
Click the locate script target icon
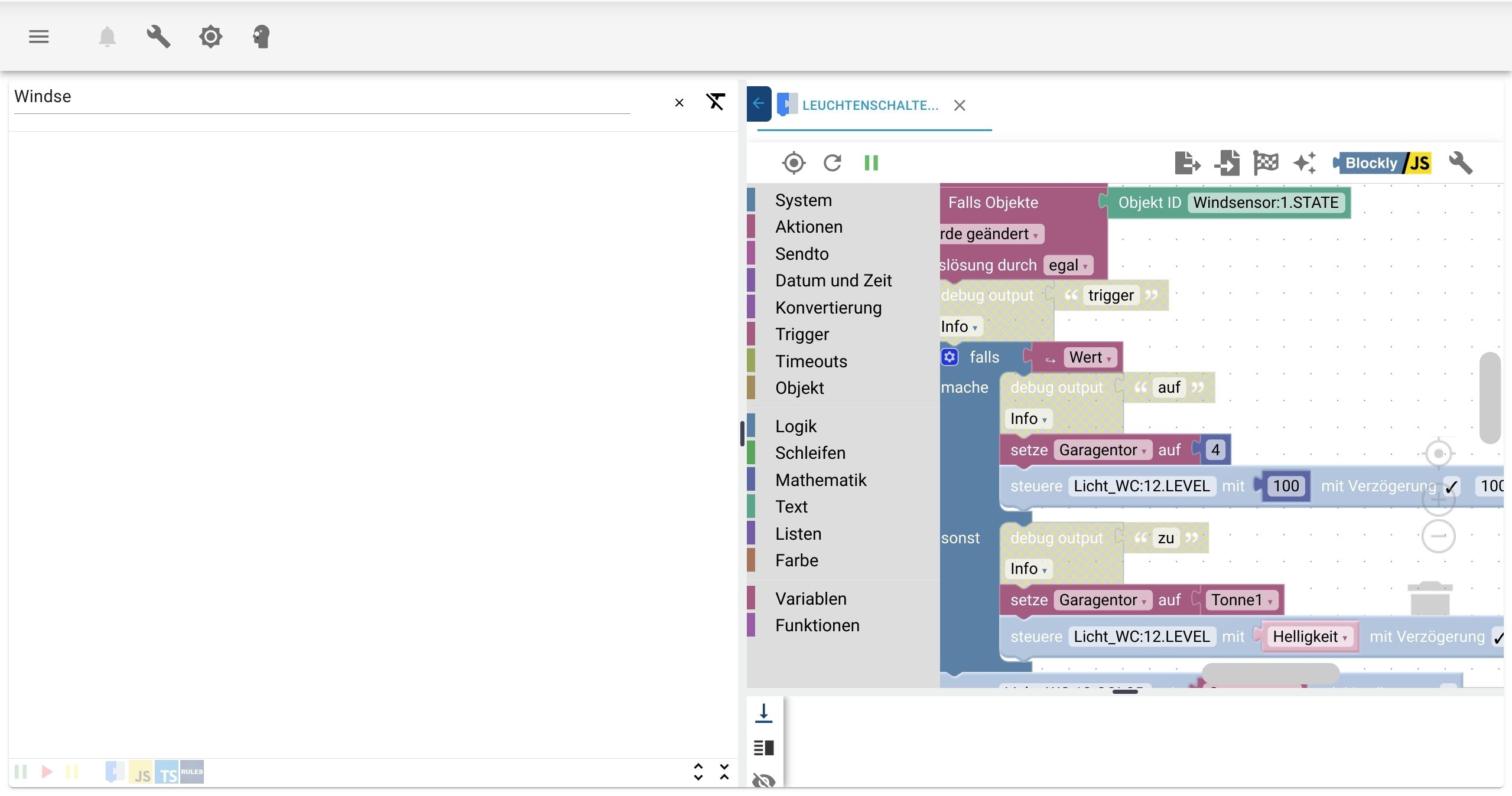tap(794, 163)
